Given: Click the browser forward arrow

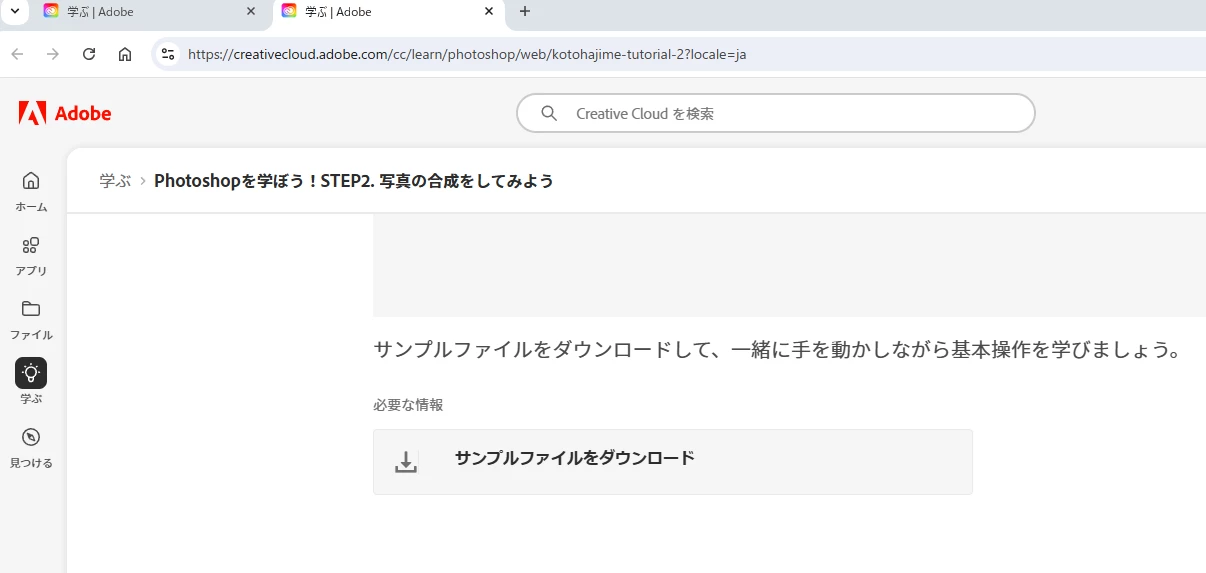Looking at the screenshot, I should coord(53,54).
